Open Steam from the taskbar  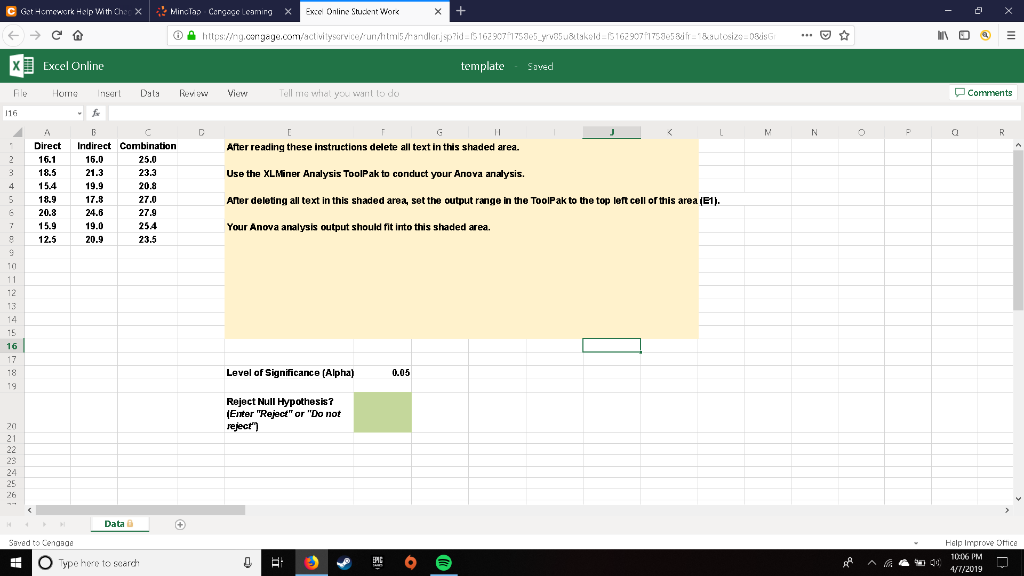tap(344, 562)
